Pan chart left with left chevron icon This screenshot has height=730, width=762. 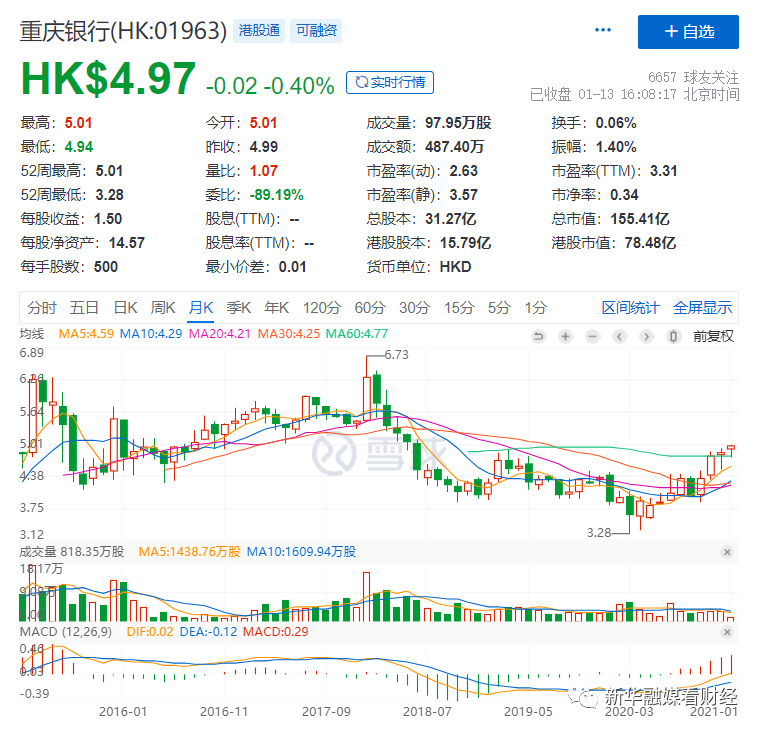pyautogui.click(x=619, y=336)
